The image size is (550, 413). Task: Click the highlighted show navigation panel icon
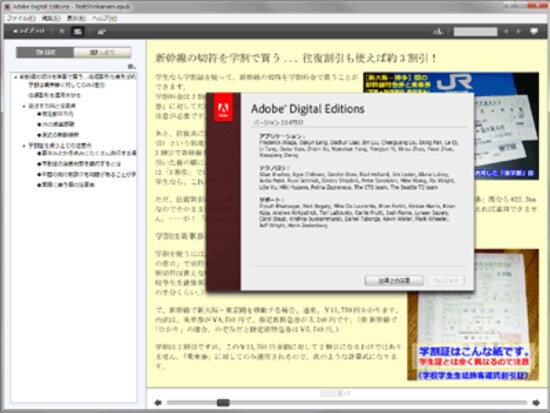(x=78, y=32)
